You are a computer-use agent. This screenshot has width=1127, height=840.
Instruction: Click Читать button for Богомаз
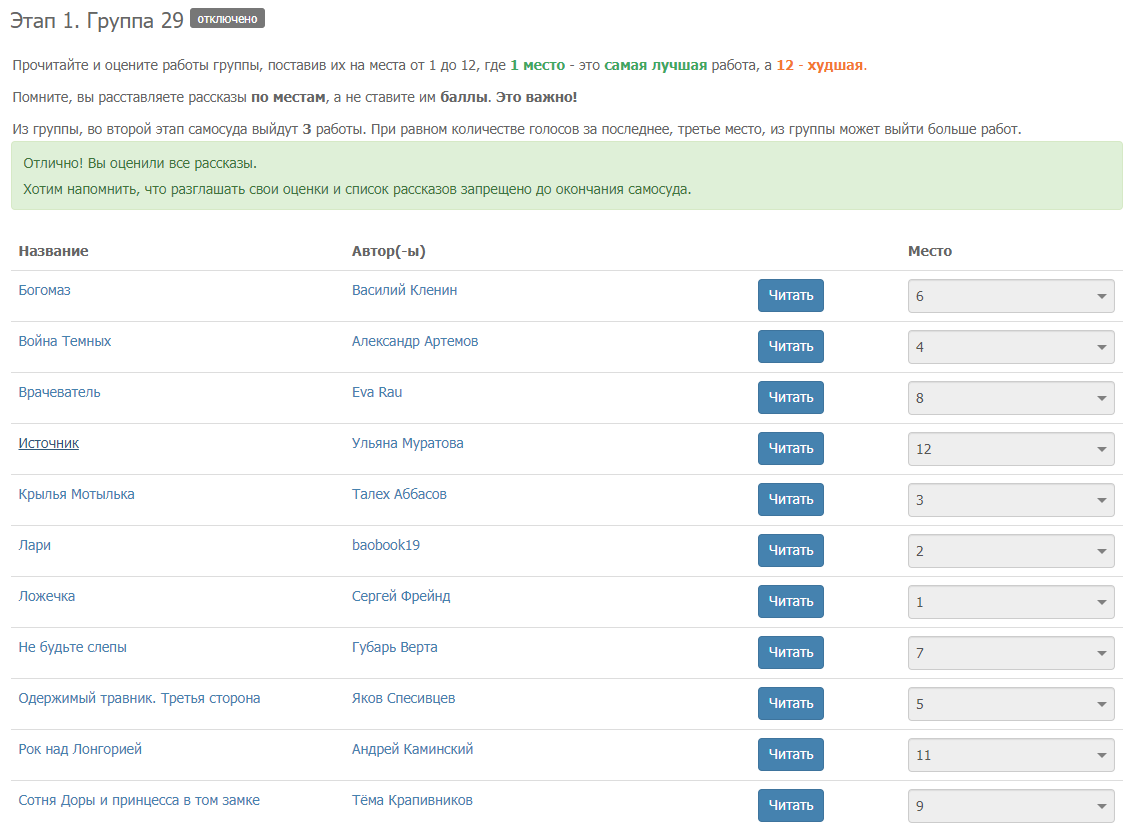(790, 296)
